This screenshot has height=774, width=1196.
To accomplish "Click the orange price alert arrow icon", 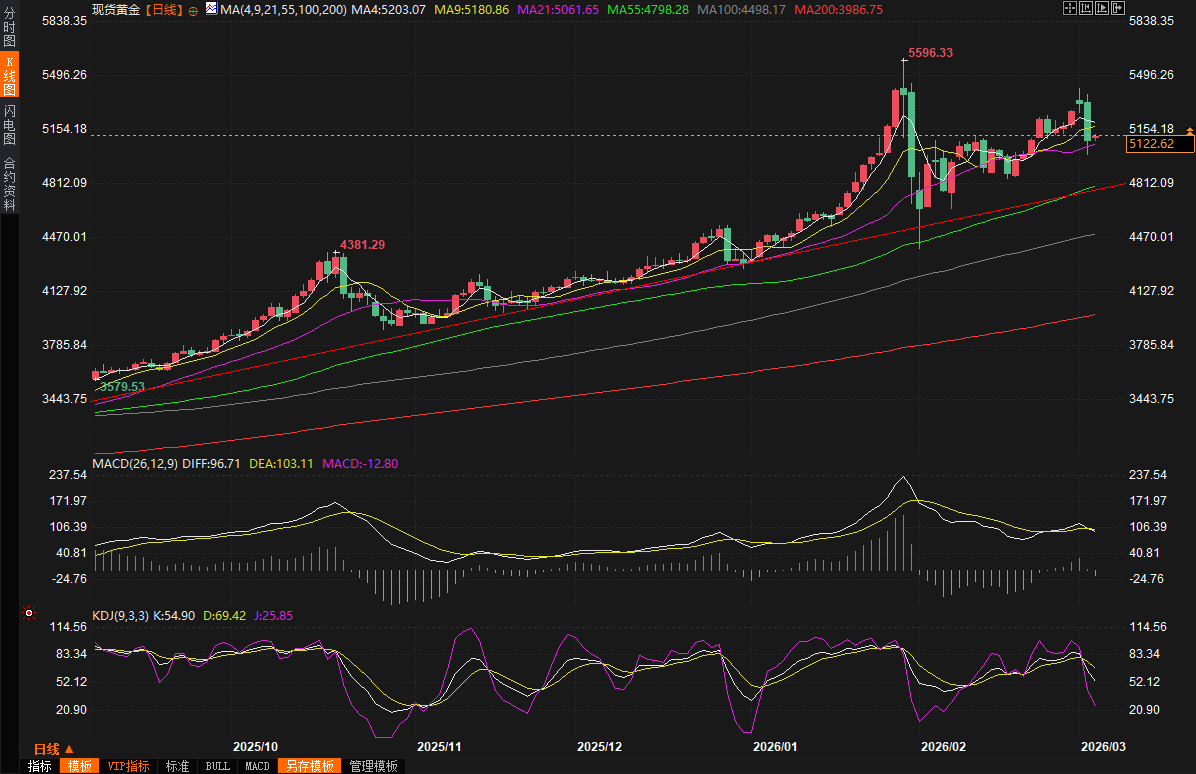I will coord(1189,131).
